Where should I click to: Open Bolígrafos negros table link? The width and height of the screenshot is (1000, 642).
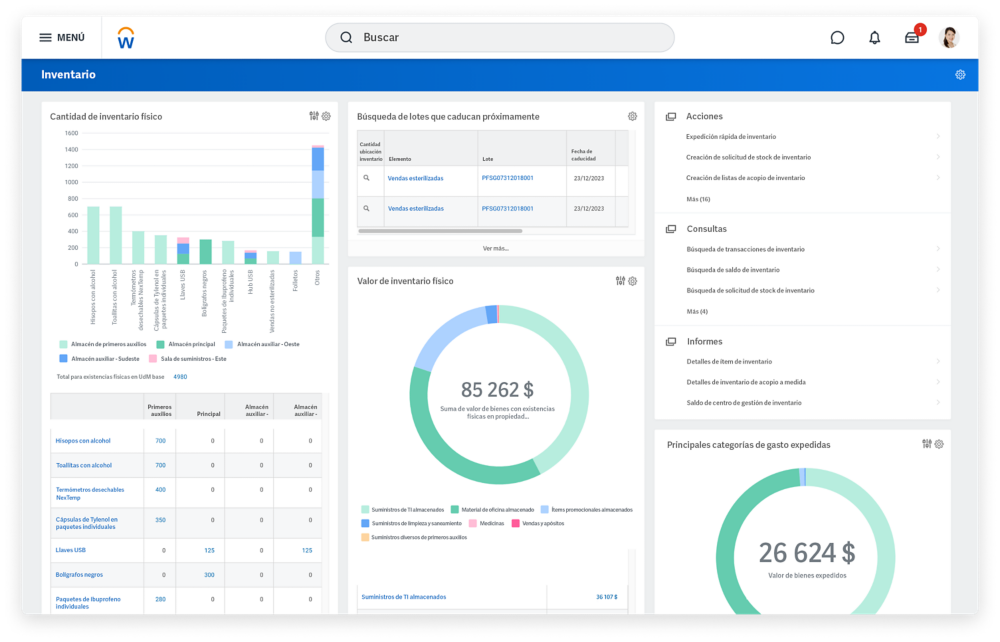[x=79, y=574]
